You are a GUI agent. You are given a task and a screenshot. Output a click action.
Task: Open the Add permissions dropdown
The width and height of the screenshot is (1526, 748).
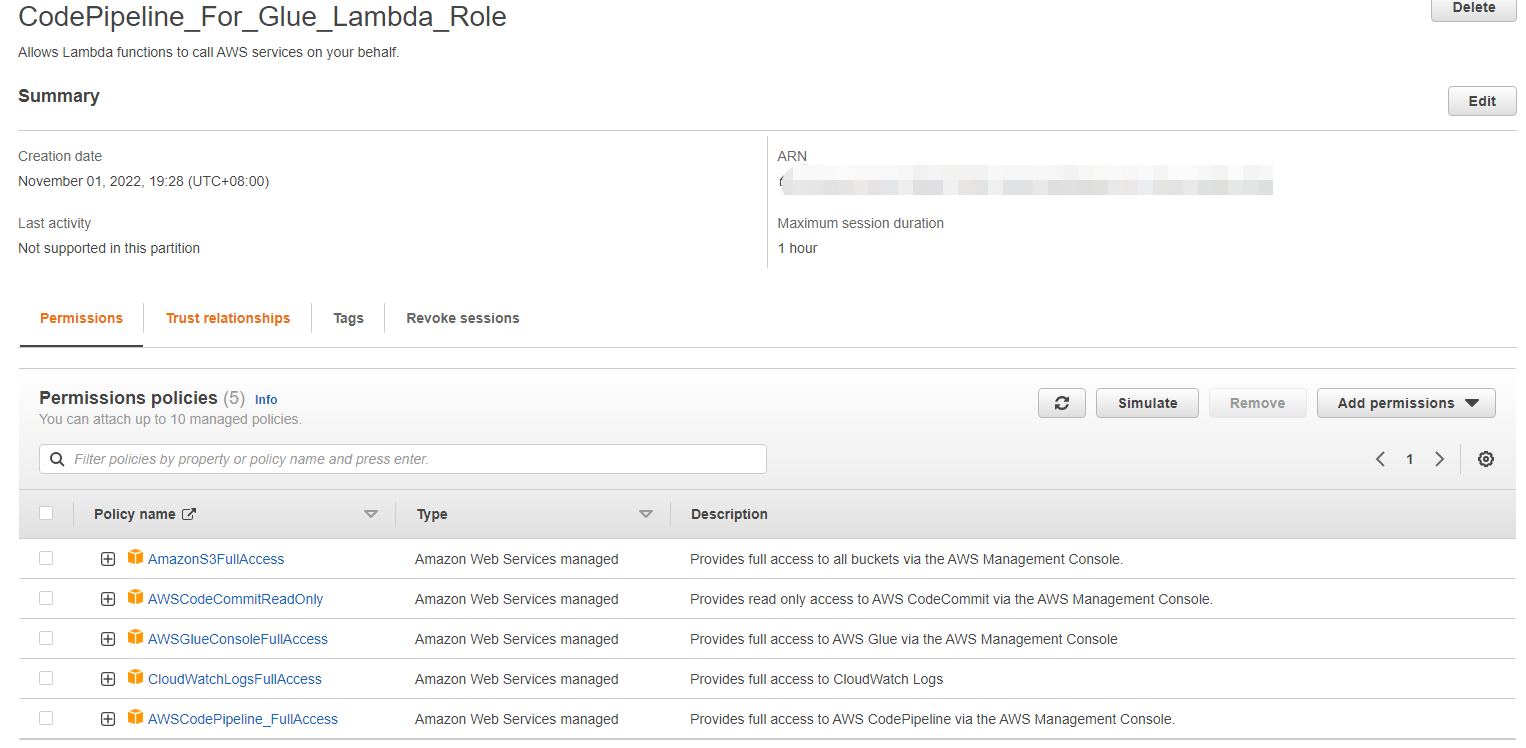pos(1406,403)
